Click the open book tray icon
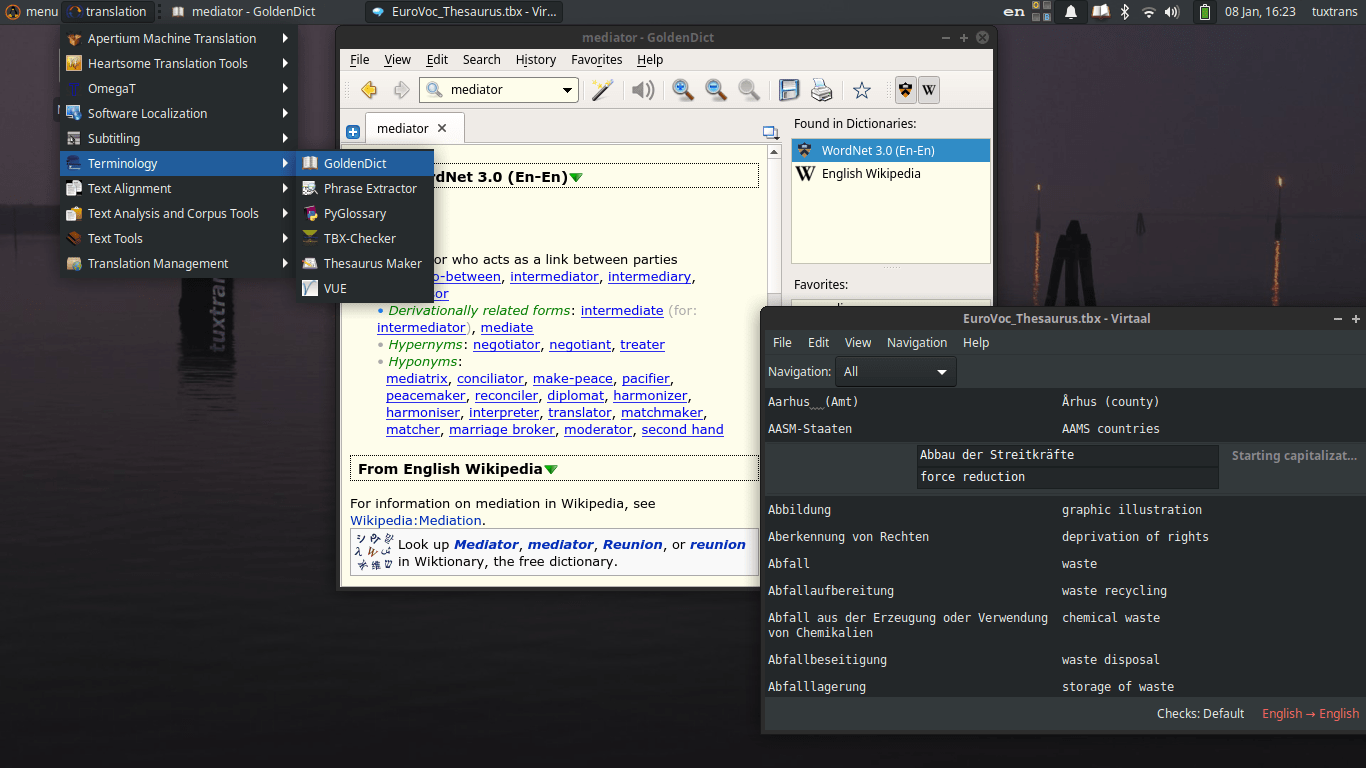Image resolution: width=1366 pixels, height=768 pixels. click(x=1100, y=12)
